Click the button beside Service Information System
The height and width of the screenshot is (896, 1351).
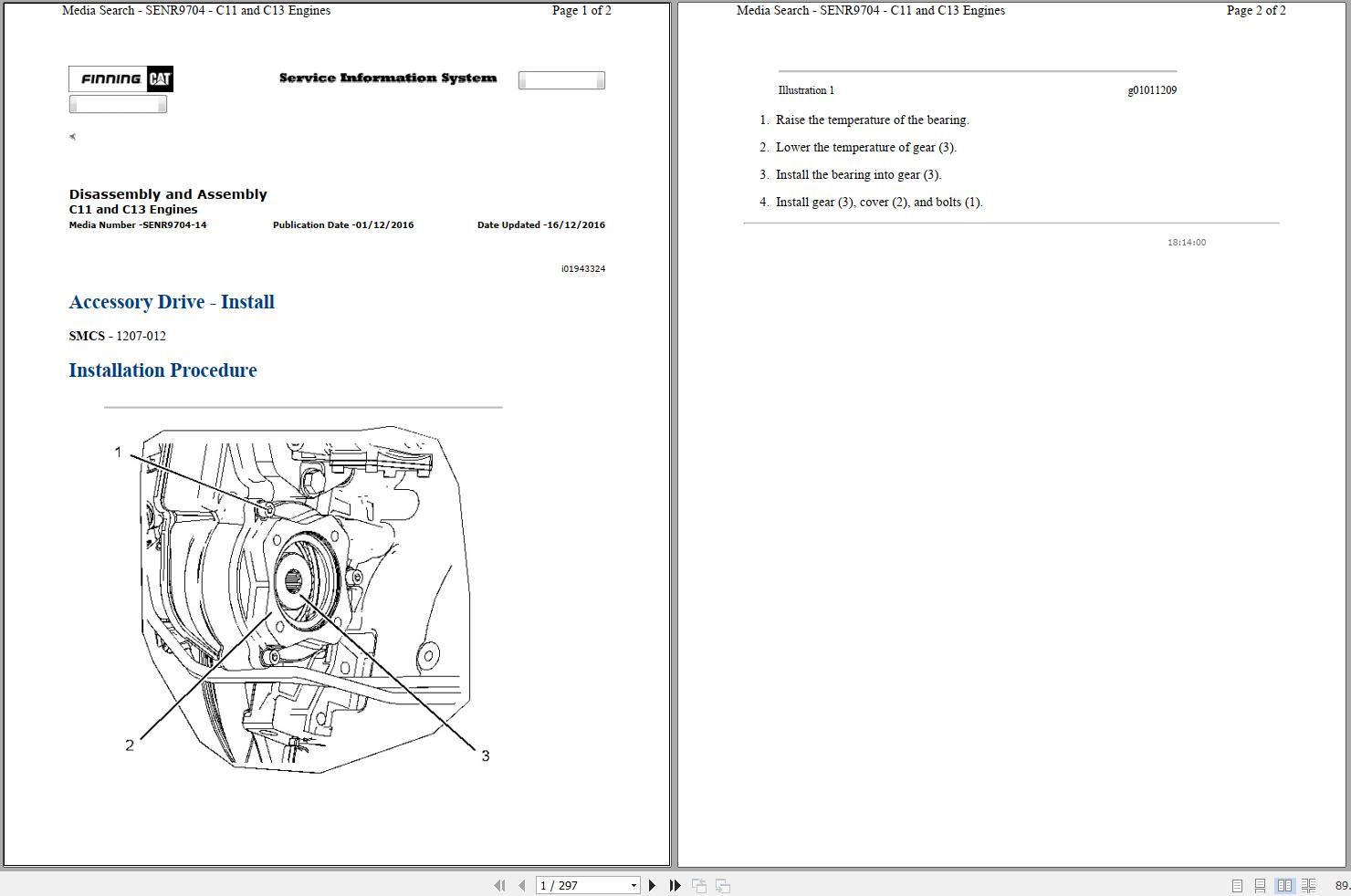pyautogui.click(x=560, y=79)
